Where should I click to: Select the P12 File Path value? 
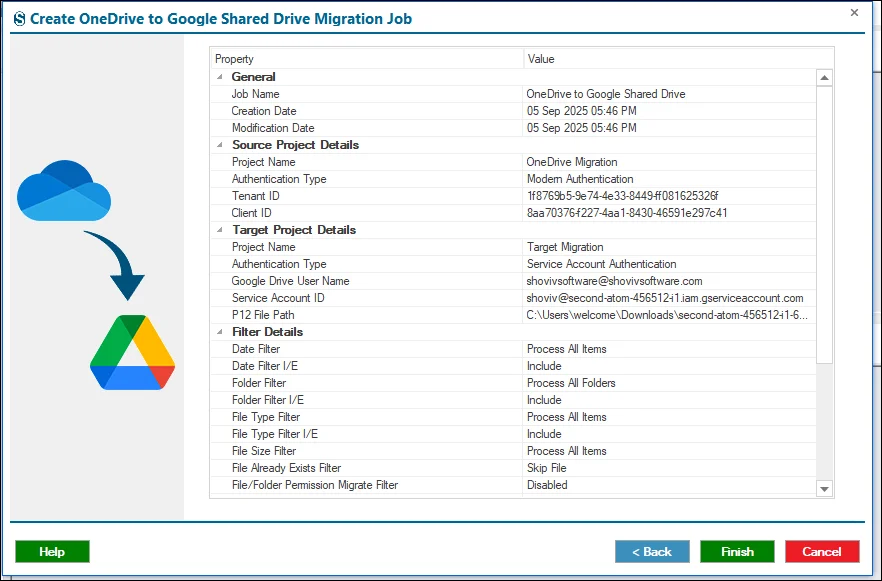point(667,315)
